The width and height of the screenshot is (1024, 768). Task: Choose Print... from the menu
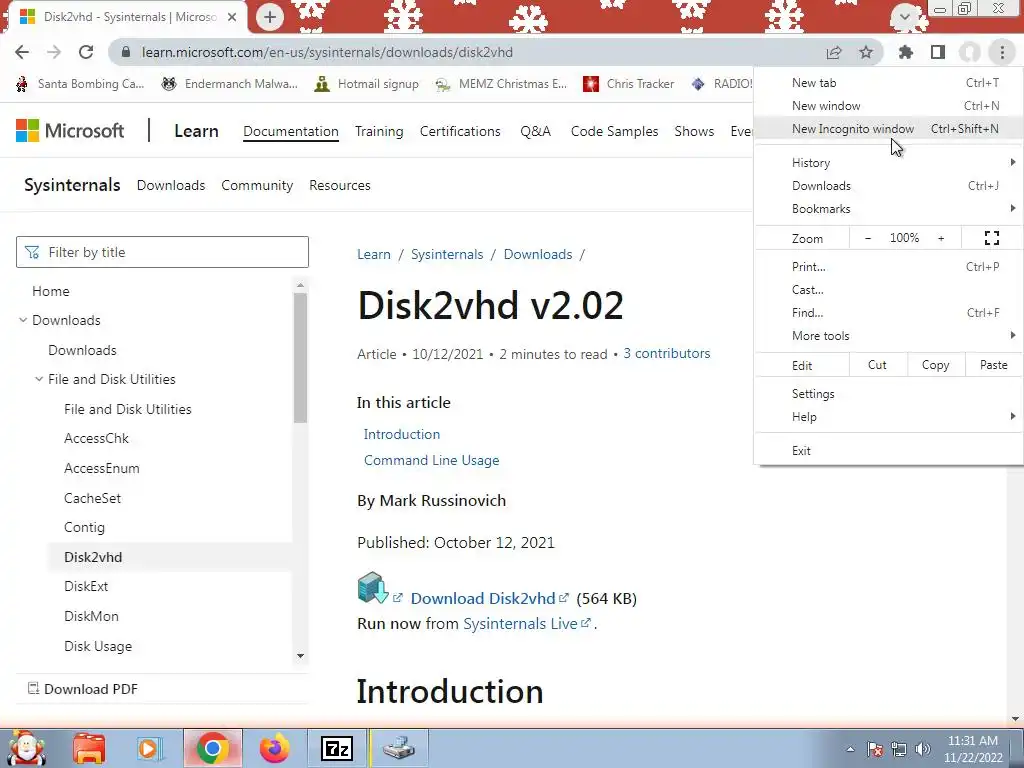(888, 266)
